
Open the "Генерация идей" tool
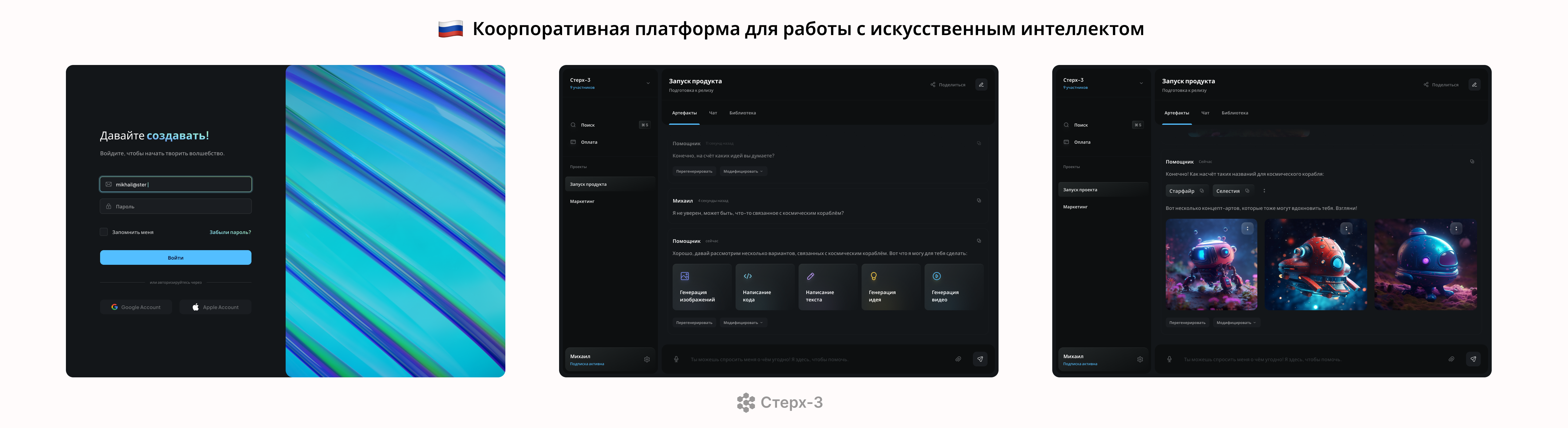pyautogui.click(x=890, y=286)
